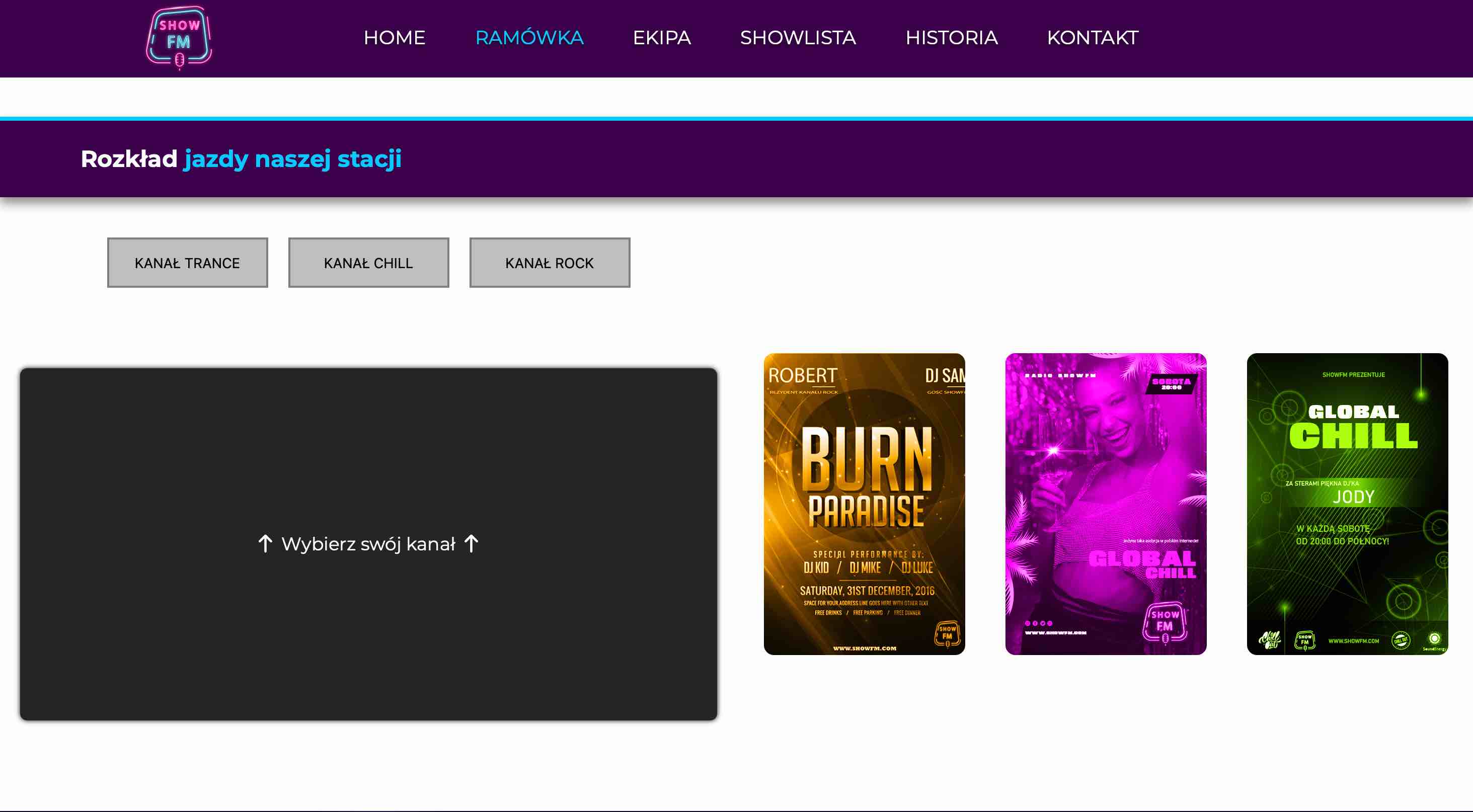Click the Wybierz swój kanał panel
This screenshot has height=812, width=1473.
(x=369, y=543)
